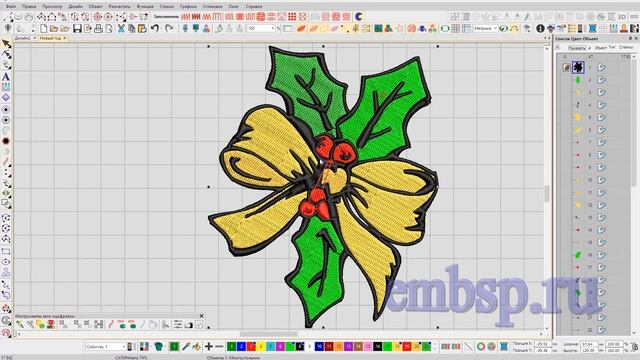Toggle the heart icon for object row 10

tap(602, 180)
